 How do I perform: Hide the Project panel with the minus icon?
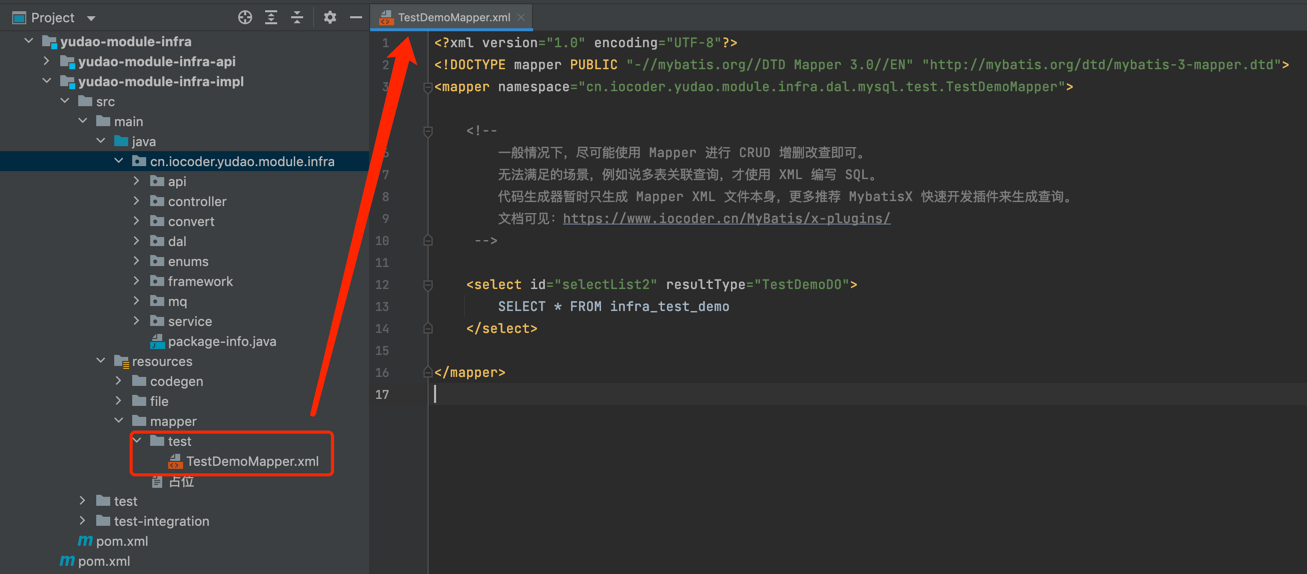click(x=355, y=17)
